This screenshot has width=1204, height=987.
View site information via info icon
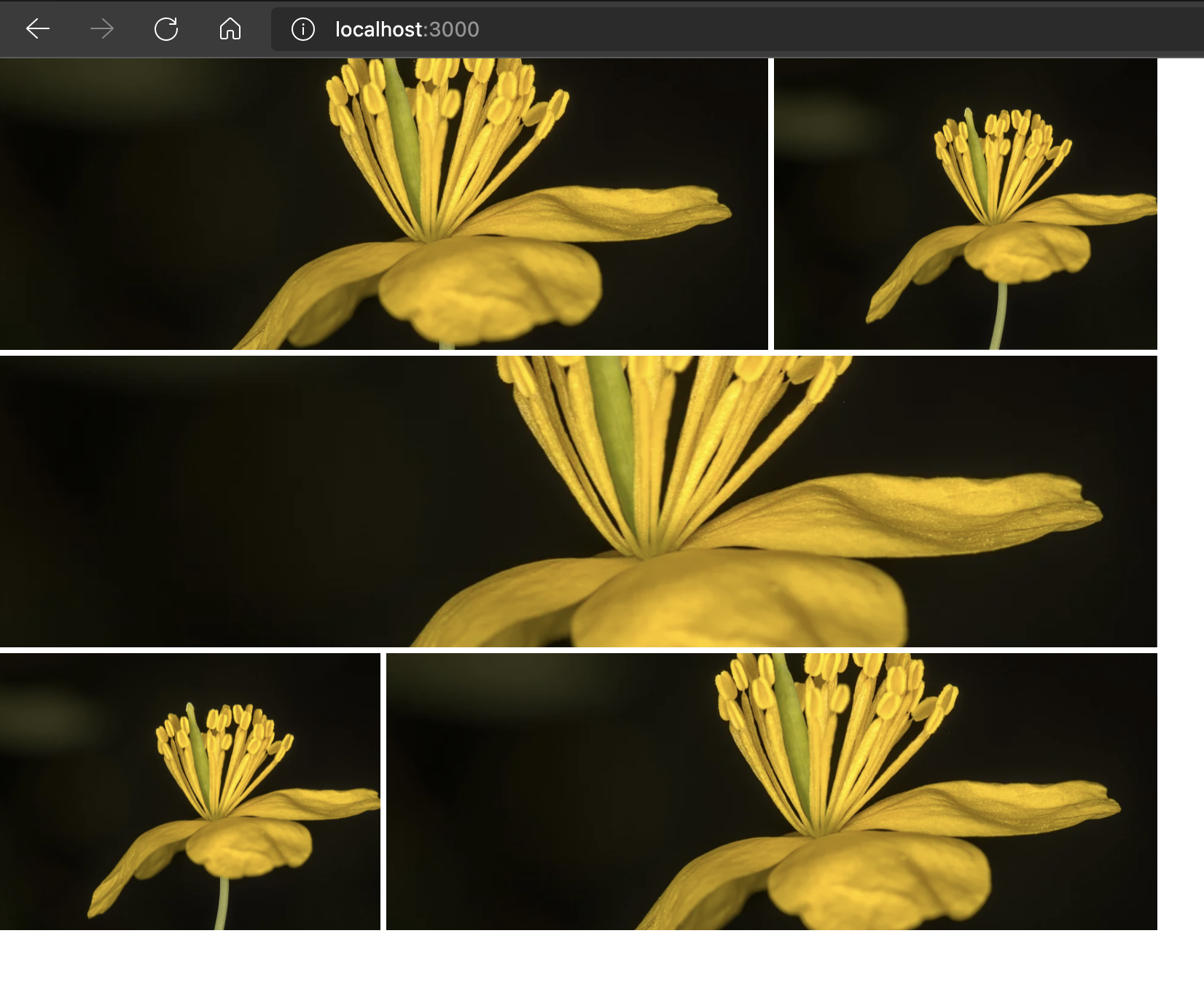(303, 29)
